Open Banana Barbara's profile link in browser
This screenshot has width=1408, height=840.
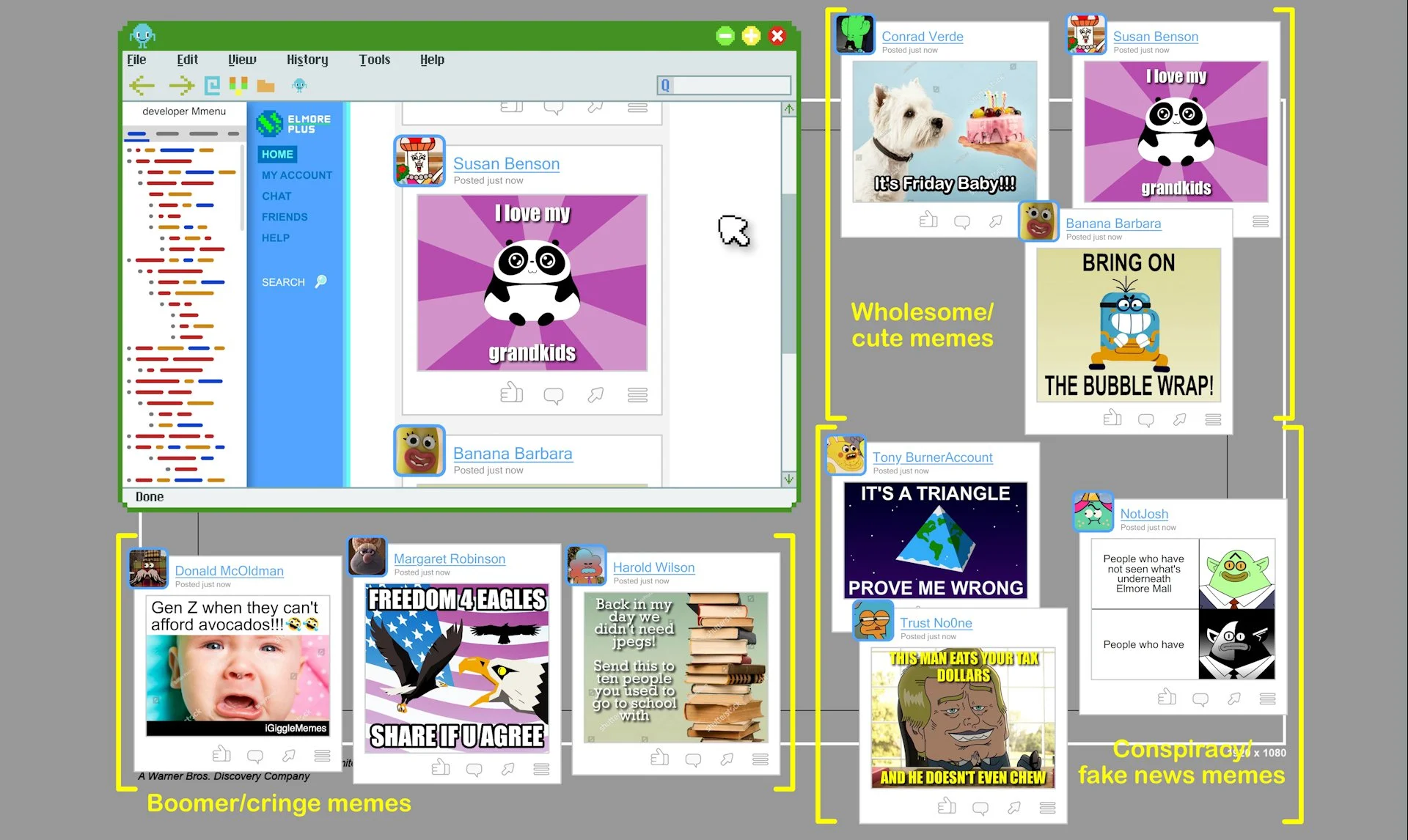[x=513, y=453]
